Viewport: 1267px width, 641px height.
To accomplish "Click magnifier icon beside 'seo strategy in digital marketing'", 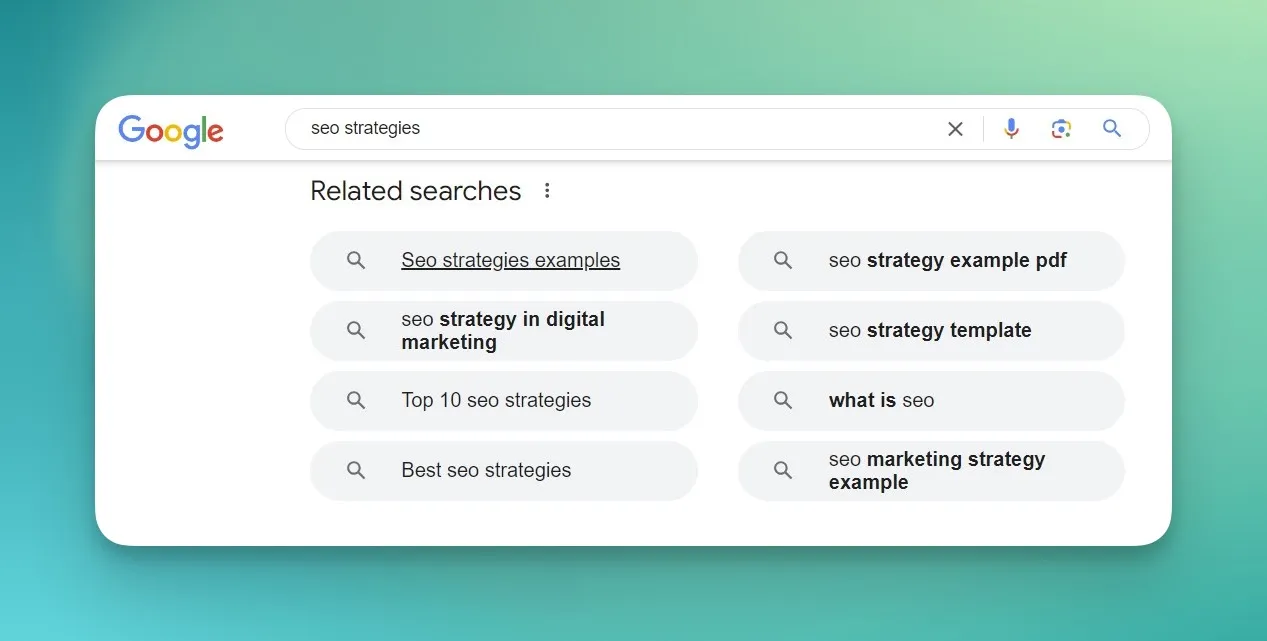I will click(x=356, y=331).
